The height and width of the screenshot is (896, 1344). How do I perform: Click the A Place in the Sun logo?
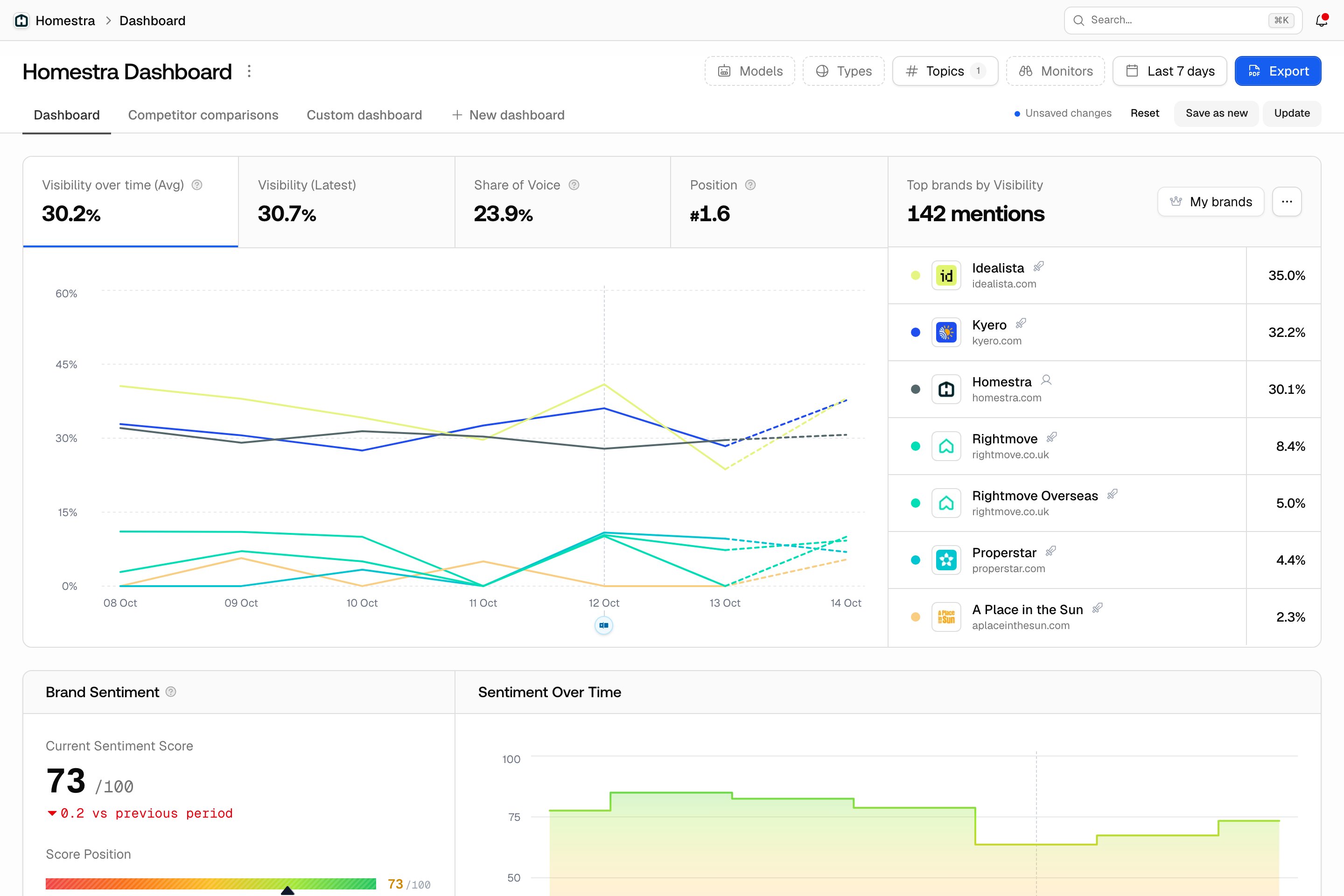click(946, 617)
